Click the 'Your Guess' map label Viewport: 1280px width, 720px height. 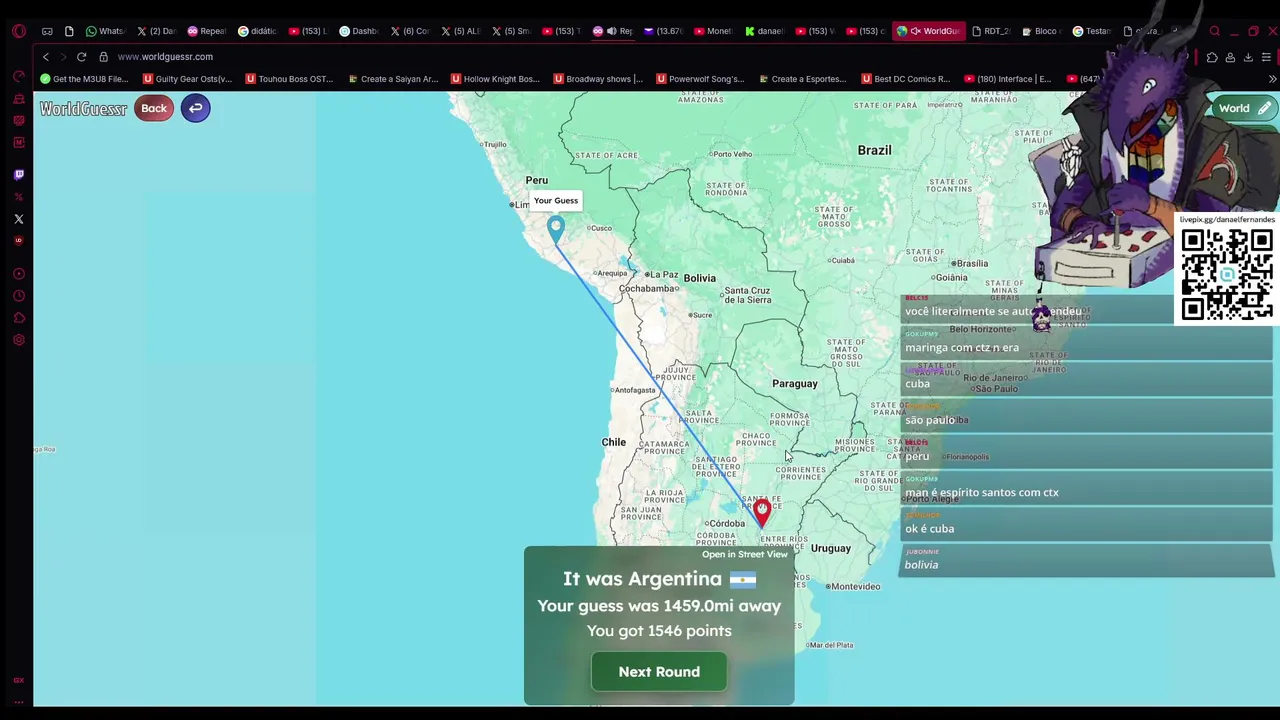click(556, 201)
